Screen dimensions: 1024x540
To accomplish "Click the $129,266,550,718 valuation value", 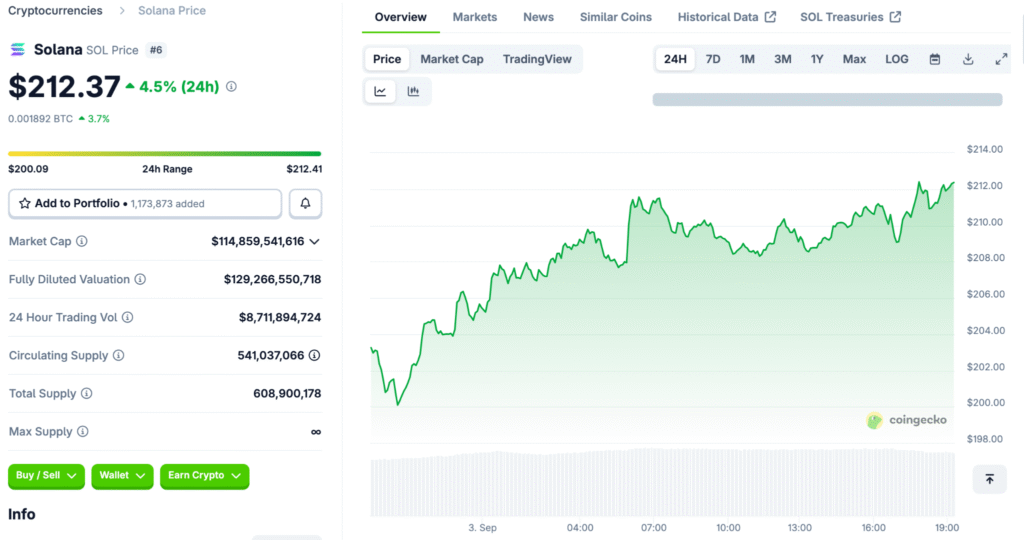I will pos(272,279).
